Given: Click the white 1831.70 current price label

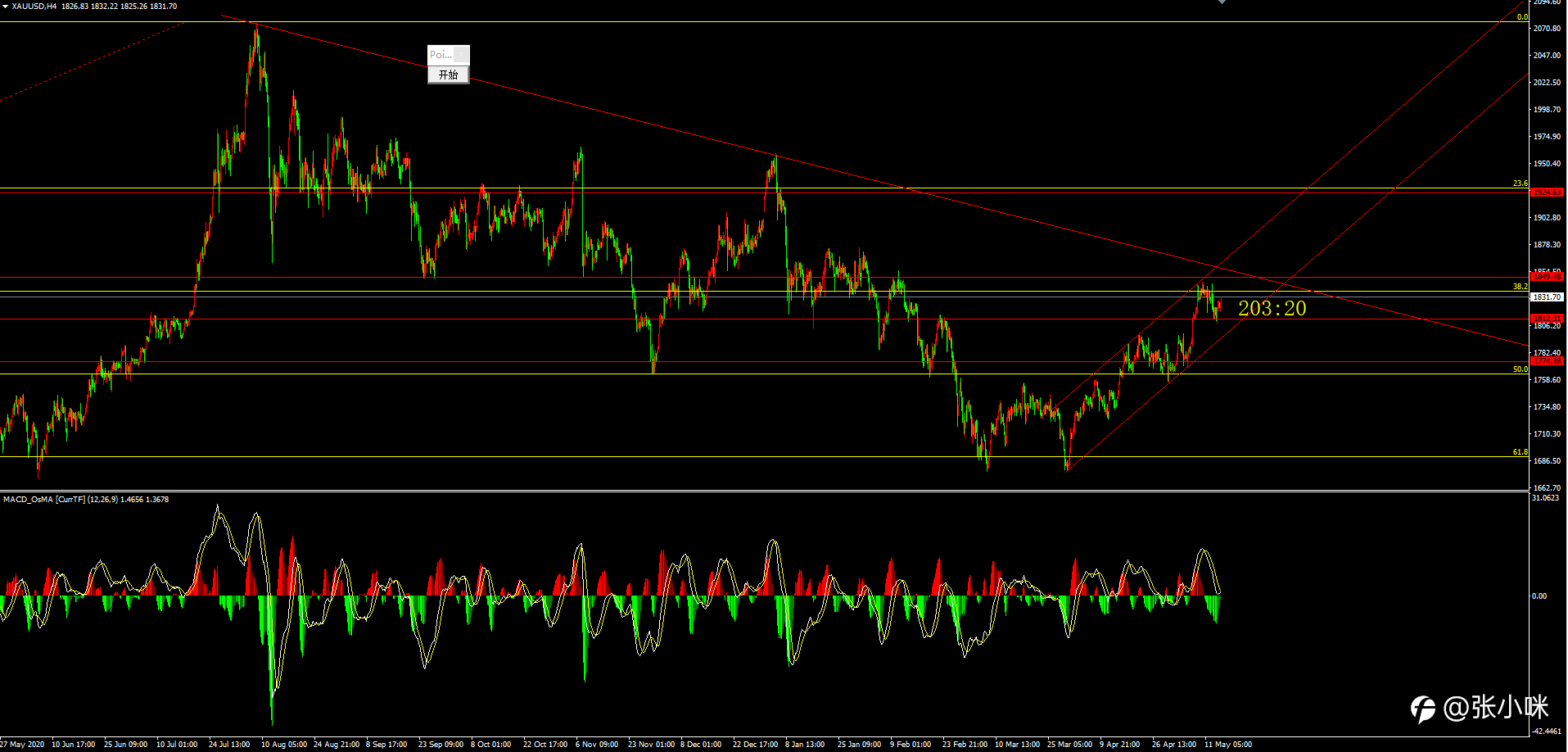Looking at the screenshot, I should click(1547, 297).
